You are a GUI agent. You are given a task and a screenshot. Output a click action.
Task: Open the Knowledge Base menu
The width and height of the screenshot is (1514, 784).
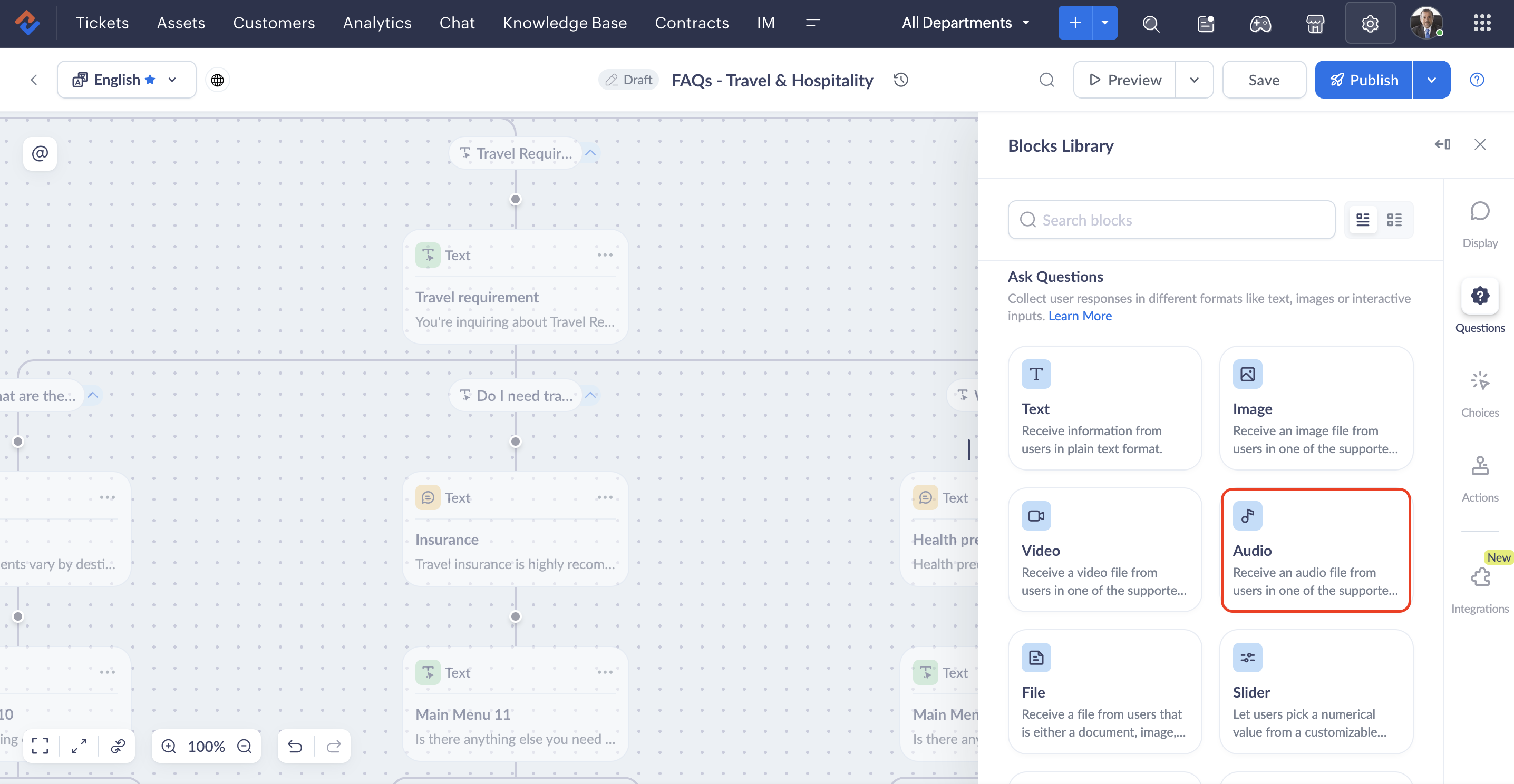[564, 23]
